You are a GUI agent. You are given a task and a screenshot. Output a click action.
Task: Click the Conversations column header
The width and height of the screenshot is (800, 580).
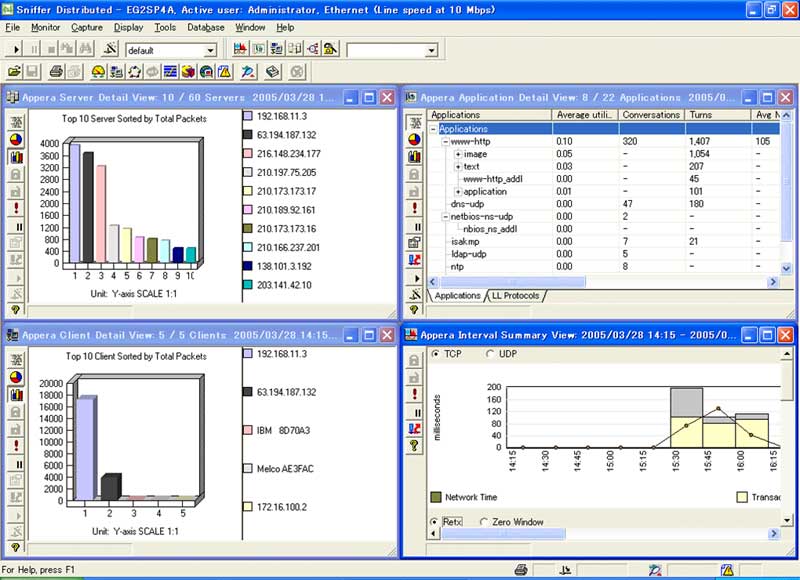(650, 115)
